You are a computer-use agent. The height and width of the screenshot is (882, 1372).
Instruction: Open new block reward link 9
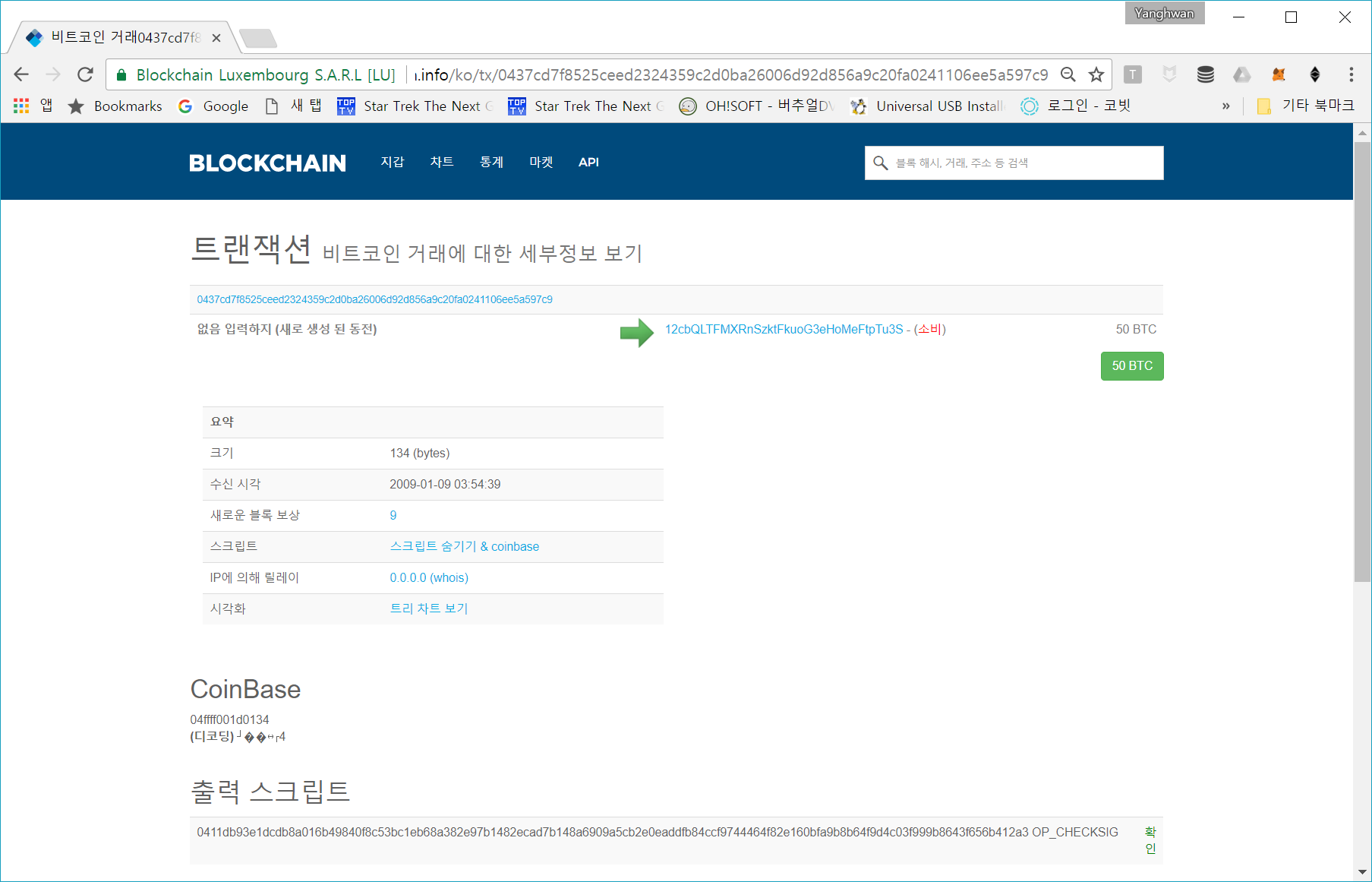[x=393, y=515]
